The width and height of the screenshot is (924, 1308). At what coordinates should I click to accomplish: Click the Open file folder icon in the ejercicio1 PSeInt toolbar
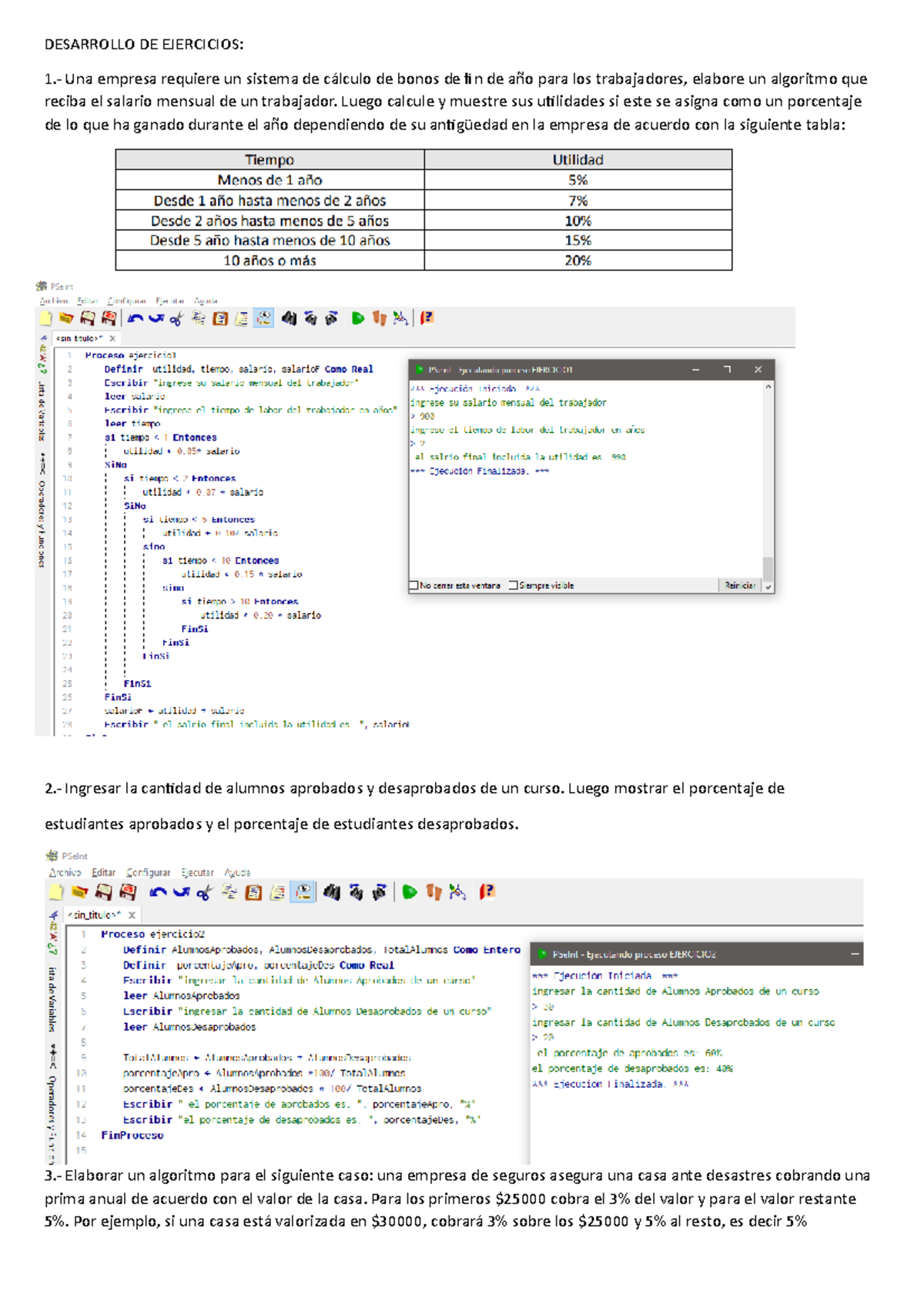click(66, 318)
